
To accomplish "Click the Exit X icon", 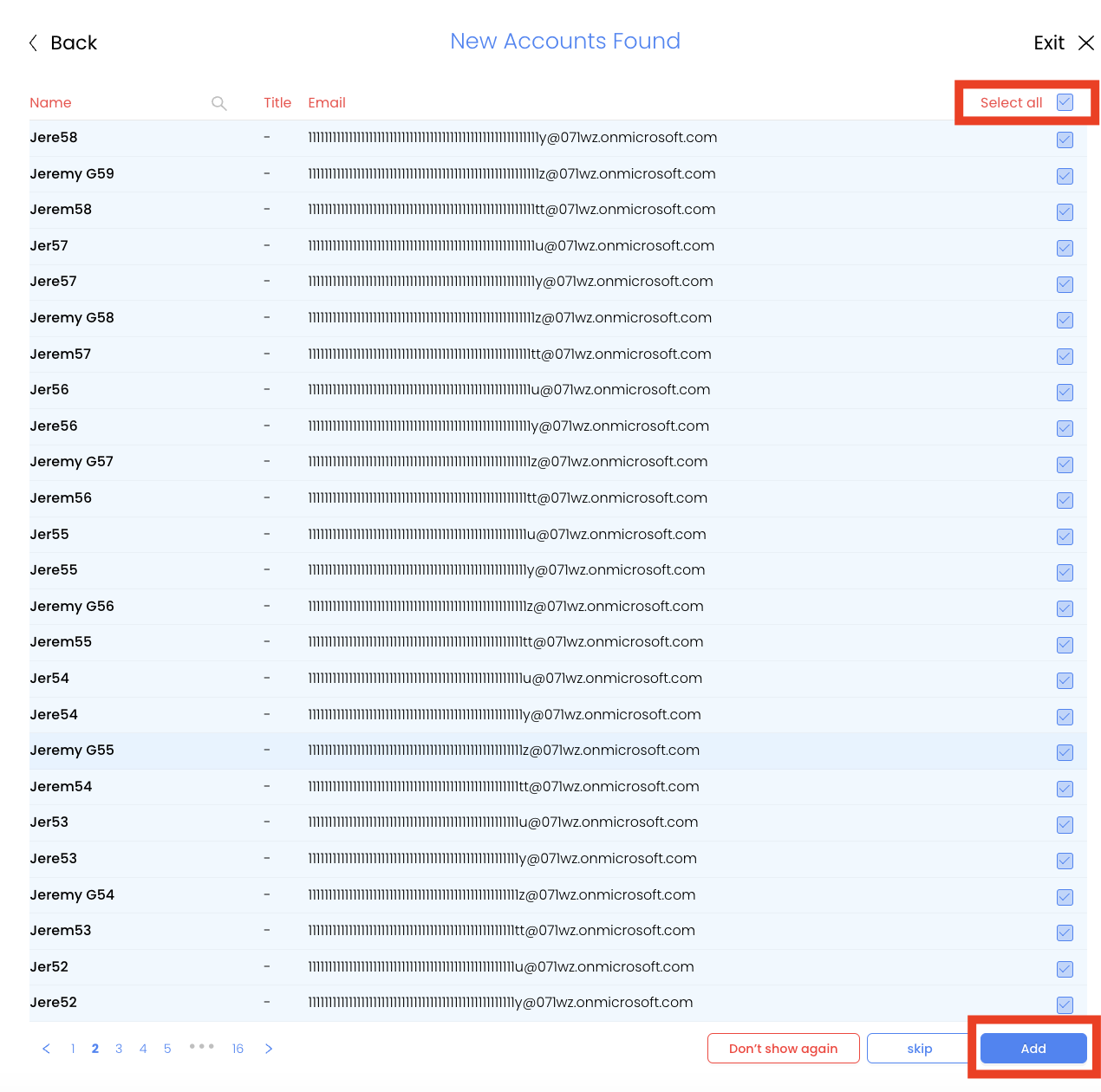I will pyautogui.click(x=1086, y=42).
